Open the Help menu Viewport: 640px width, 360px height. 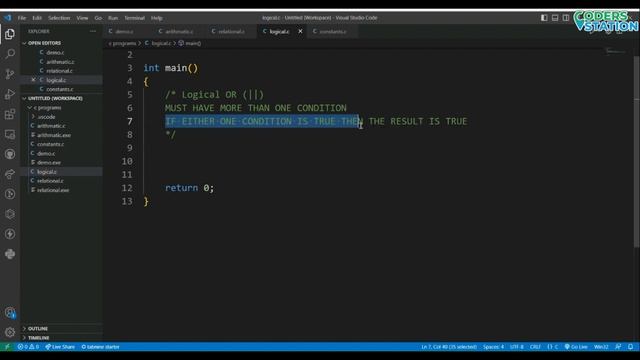coord(157,18)
